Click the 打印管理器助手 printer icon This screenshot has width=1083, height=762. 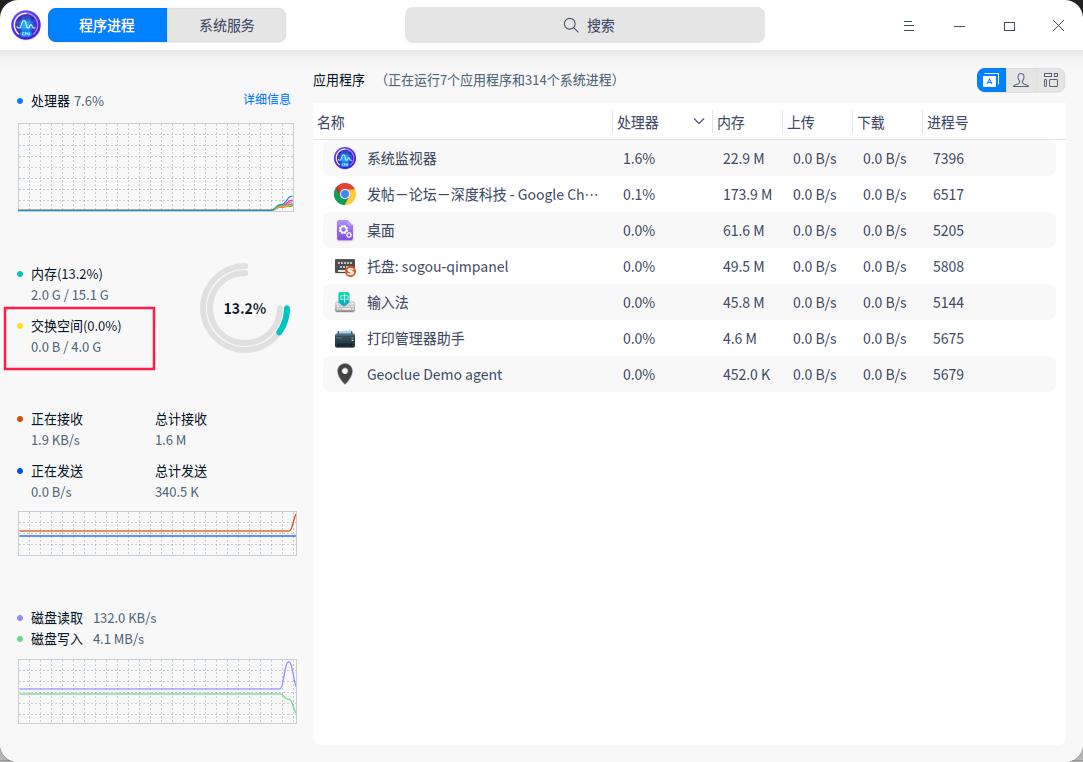tap(345, 339)
